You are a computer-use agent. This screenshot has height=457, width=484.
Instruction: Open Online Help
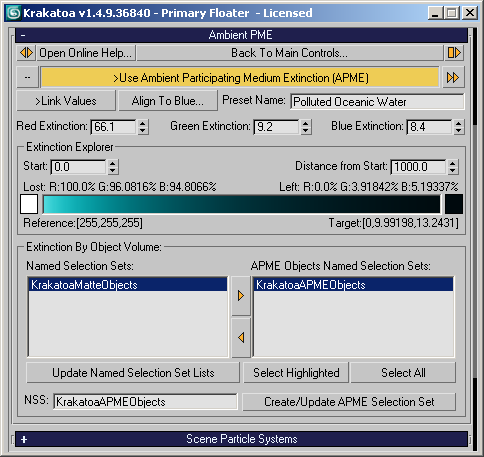[86, 53]
